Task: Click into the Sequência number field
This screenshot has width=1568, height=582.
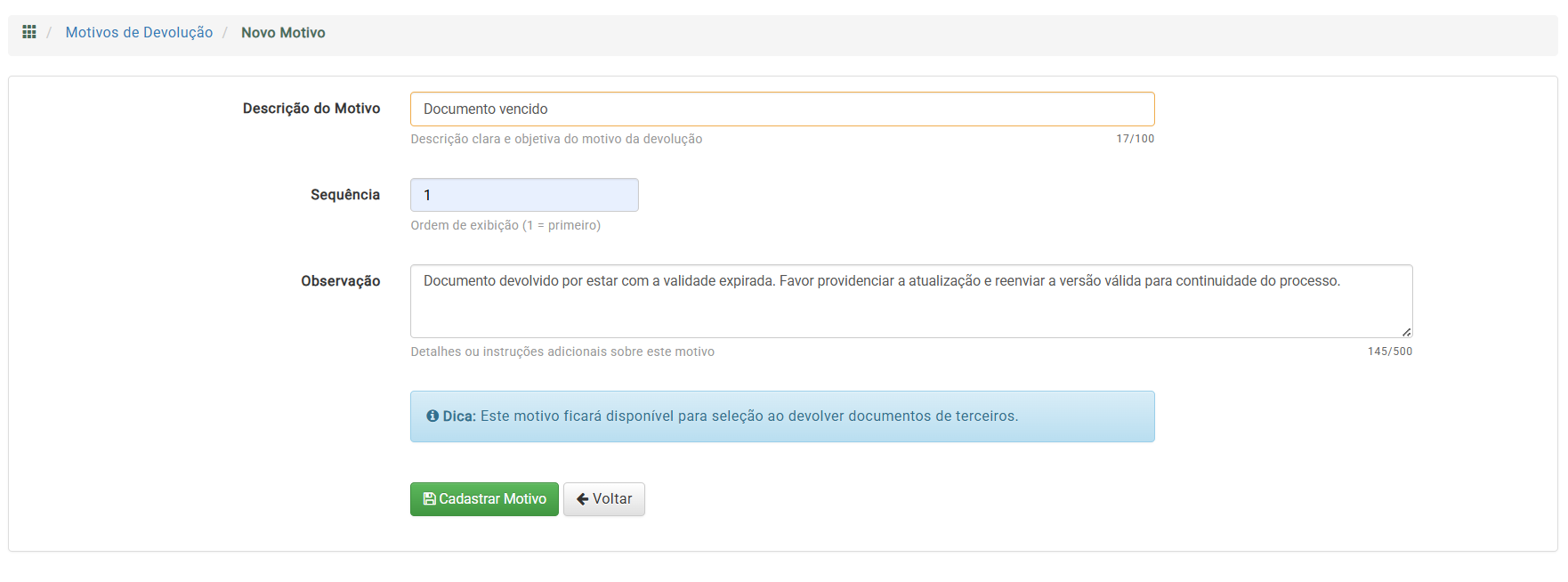Action: (524, 195)
